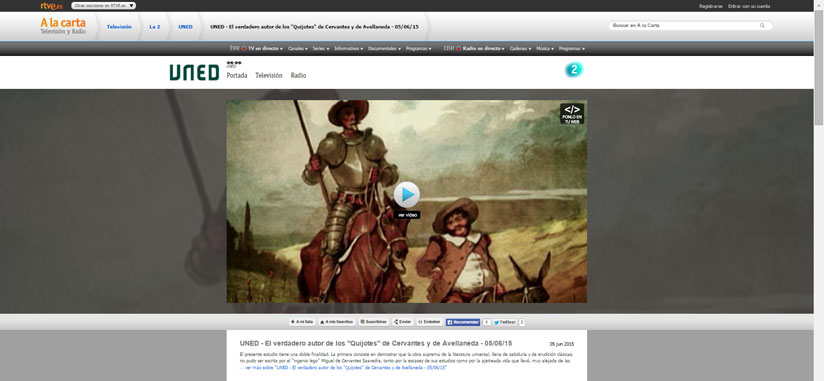This screenshot has width=824, height=381.
Task: Expand 'Otras secciones en RTVE.es' dropdown
Action: pos(104,6)
